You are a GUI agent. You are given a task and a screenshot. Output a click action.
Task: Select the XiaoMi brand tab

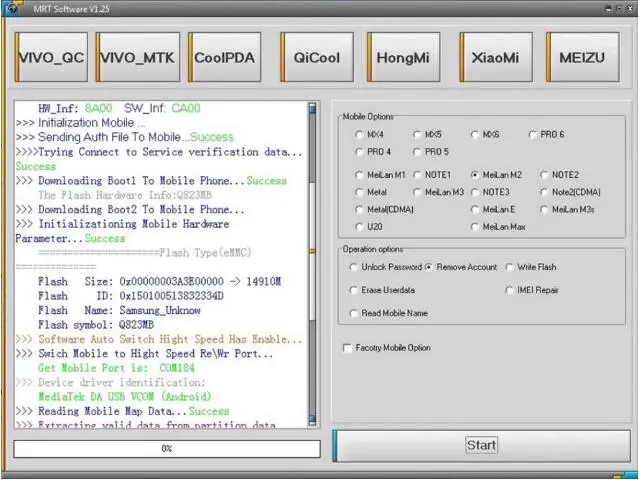[495, 57]
